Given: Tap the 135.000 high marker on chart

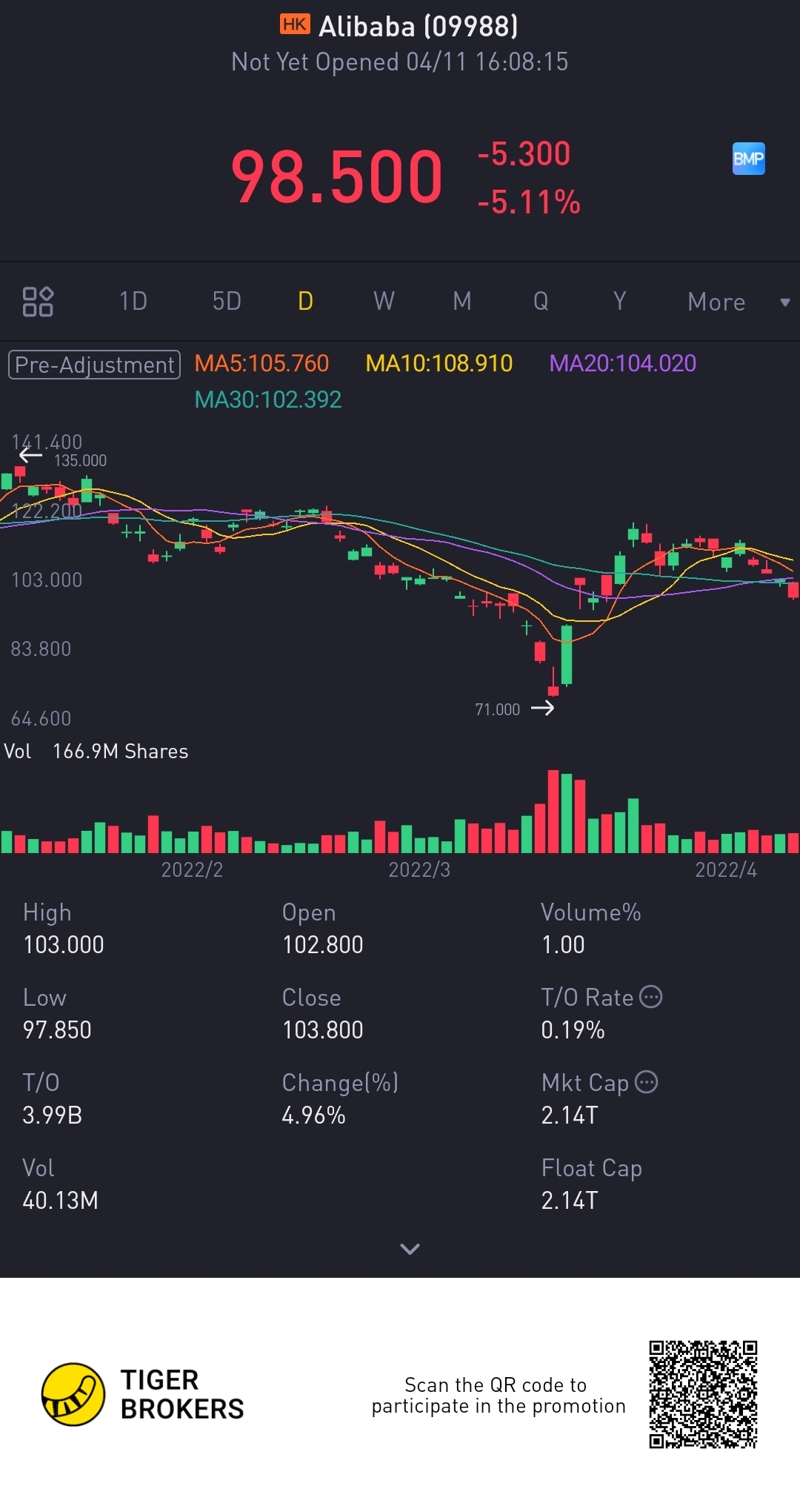Looking at the screenshot, I should coord(80,460).
